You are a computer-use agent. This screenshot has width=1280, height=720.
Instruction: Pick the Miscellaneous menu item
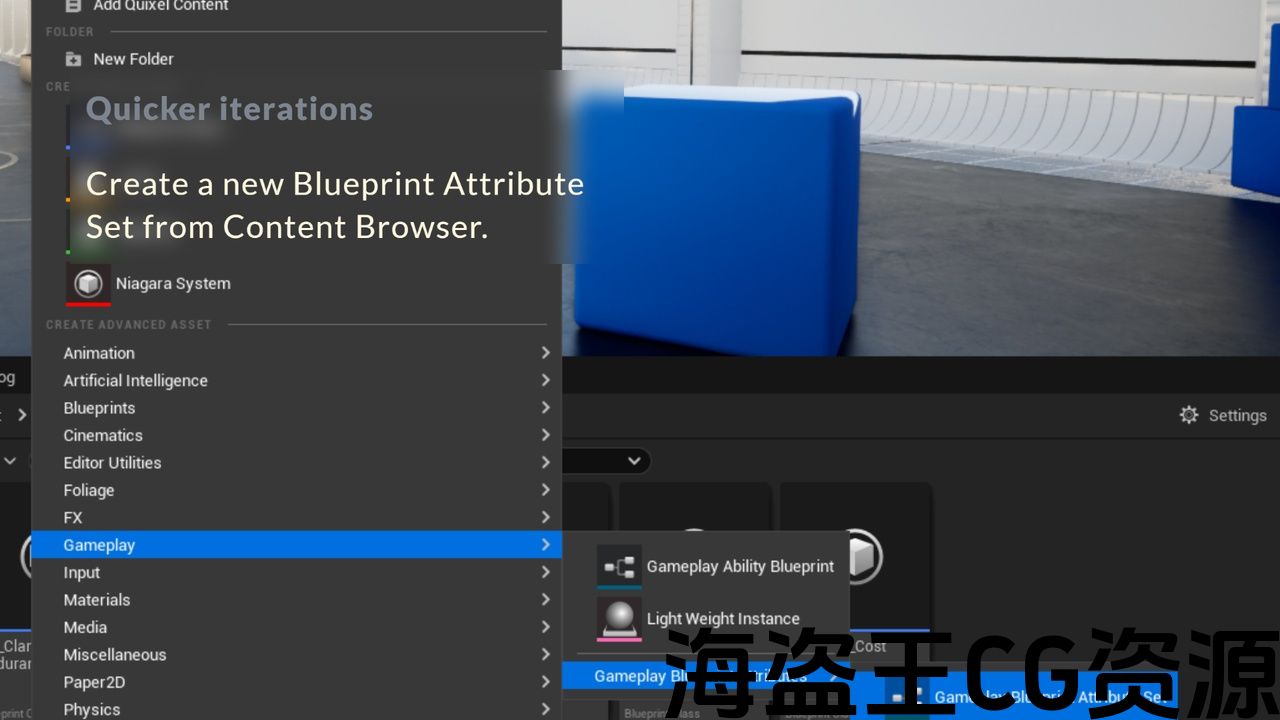115,655
